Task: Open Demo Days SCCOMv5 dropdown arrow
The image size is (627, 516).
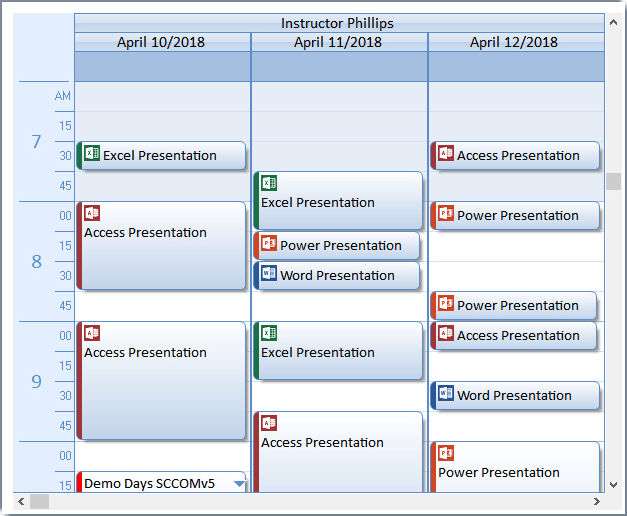Action: (238, 484)
